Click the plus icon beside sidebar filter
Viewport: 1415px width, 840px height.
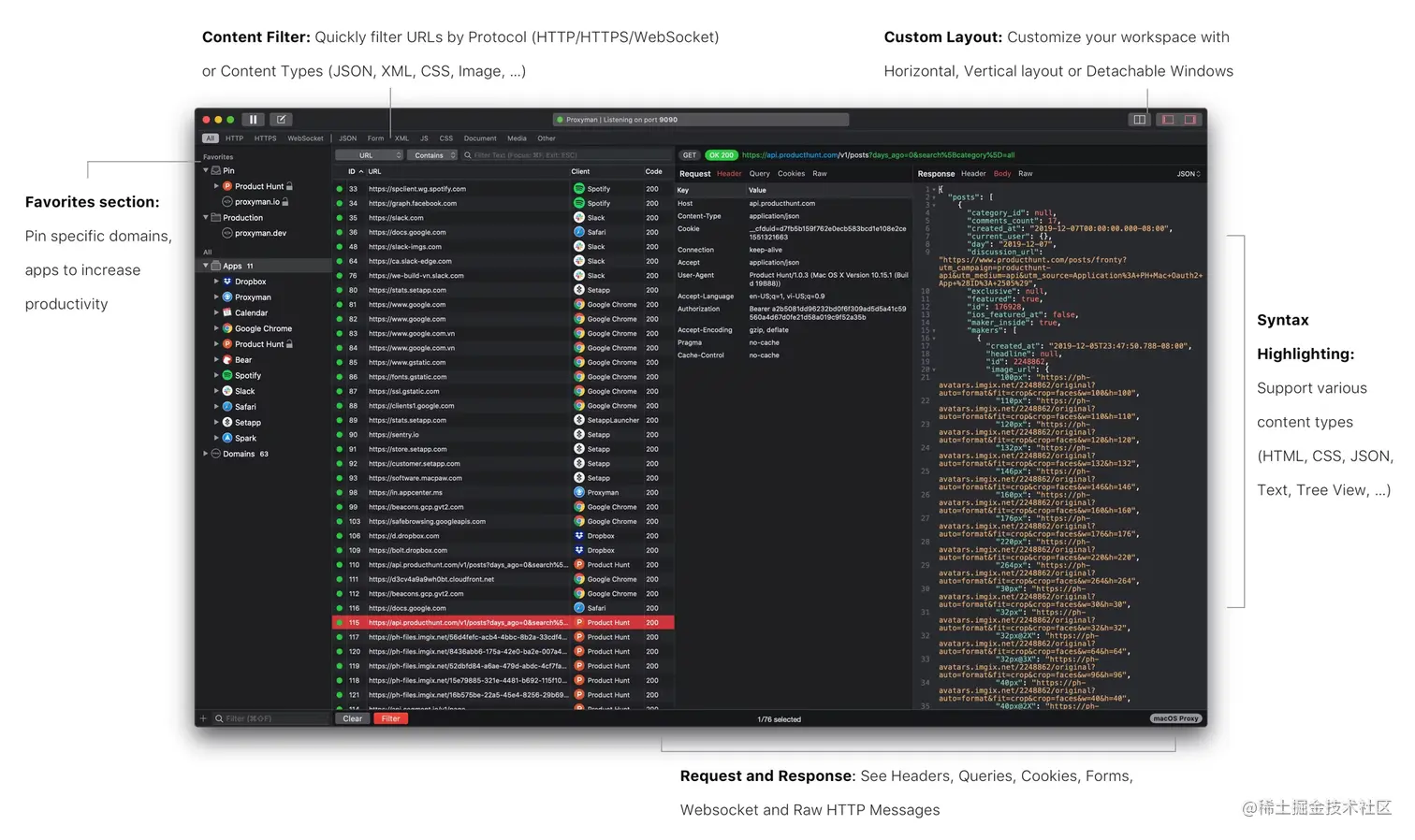[202, 718]
